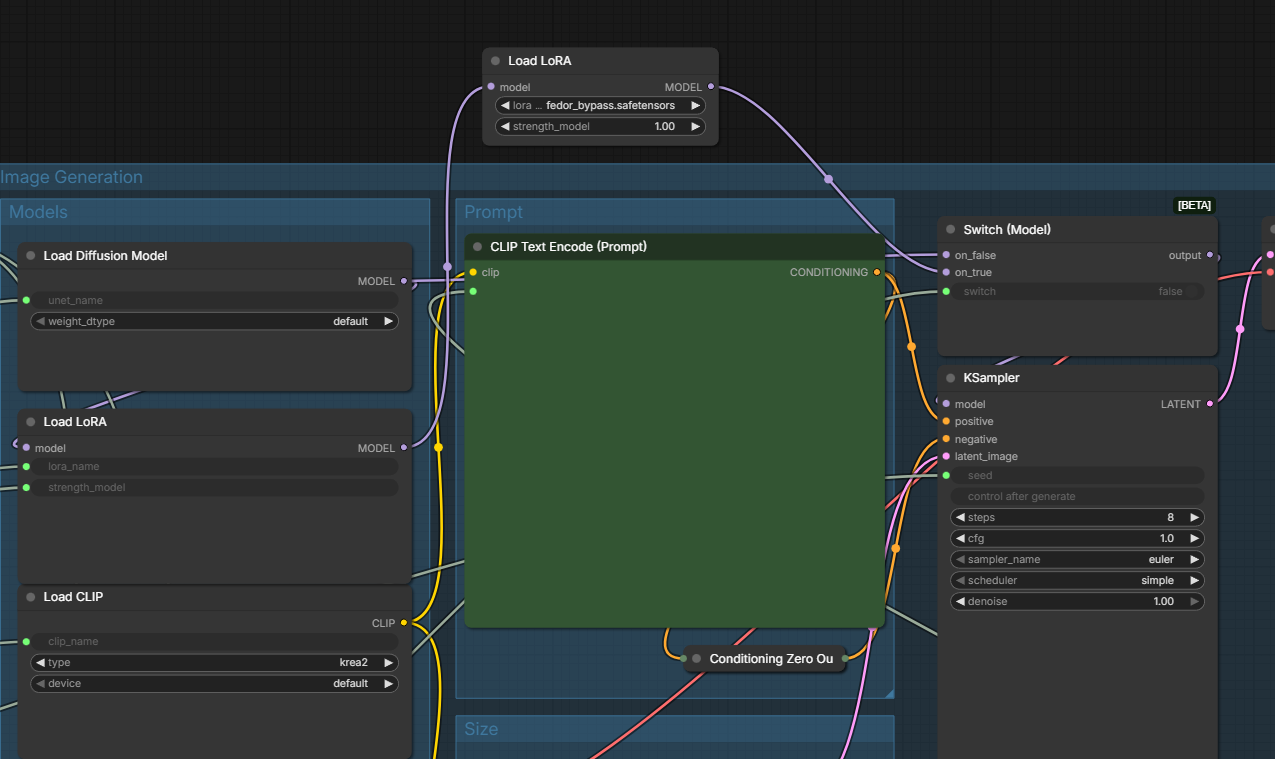Click the [BETA] badge above Switch (Model)
The height and width of the screenshot is (759, 1275).
(1194, 205)
